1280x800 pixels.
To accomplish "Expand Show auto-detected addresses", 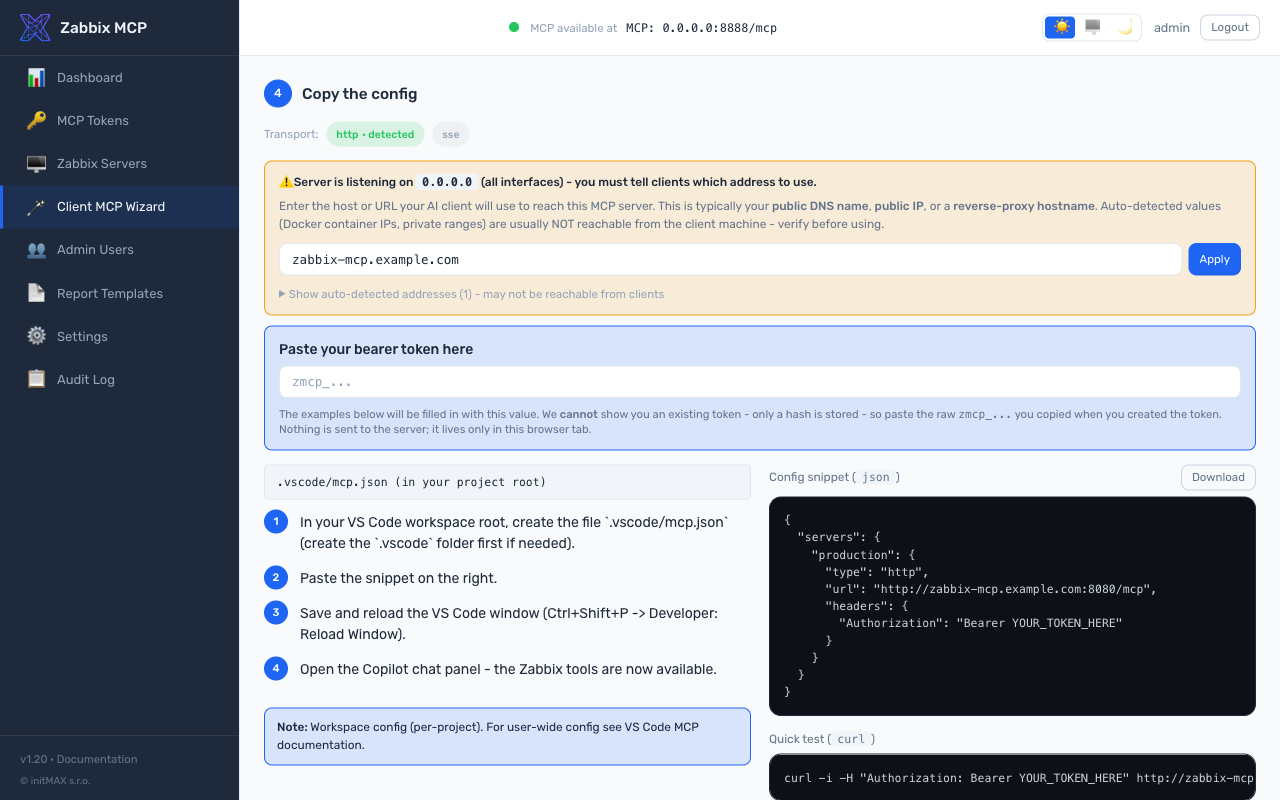I will pyautogui.click(x=471, y=294).
